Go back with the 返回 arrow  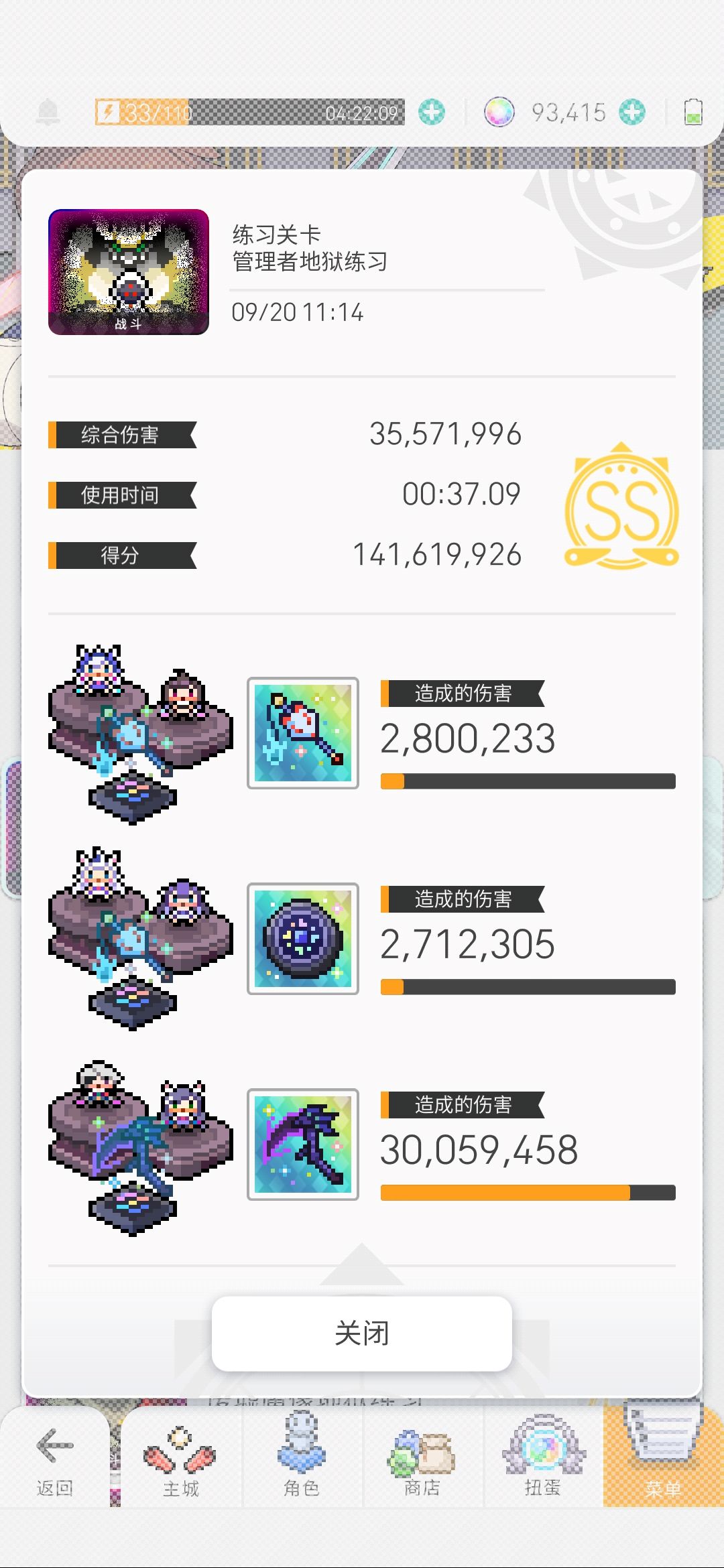click(x=55, y=1461)
